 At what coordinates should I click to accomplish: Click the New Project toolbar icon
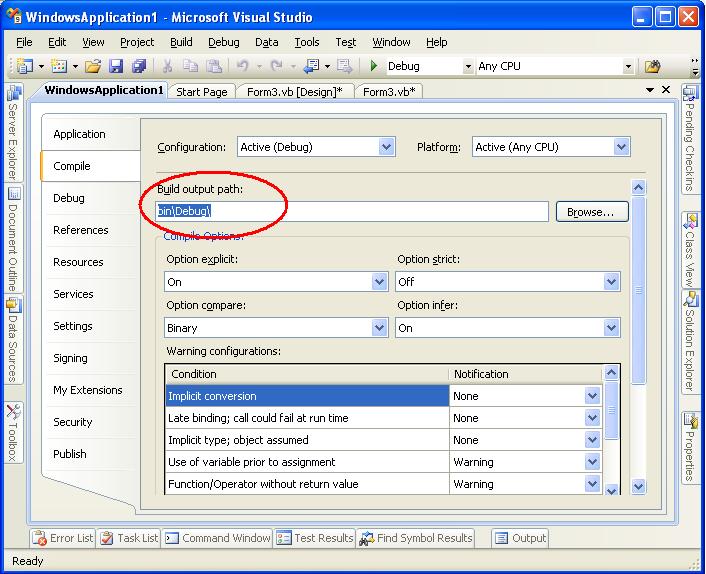pyautogui.click(x=24, y=66)
